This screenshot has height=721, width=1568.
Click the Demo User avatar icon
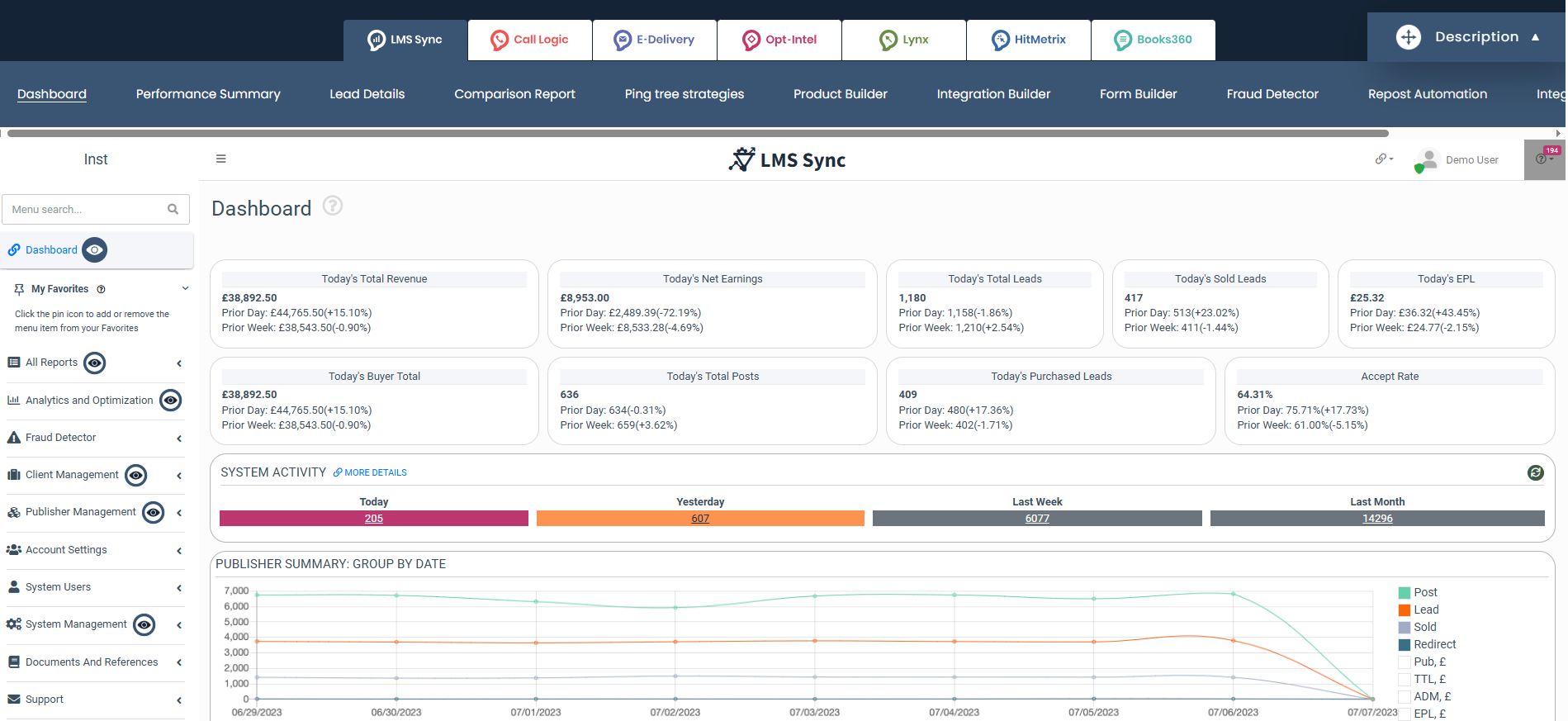pyautogui.click(x=1428, y=159)
